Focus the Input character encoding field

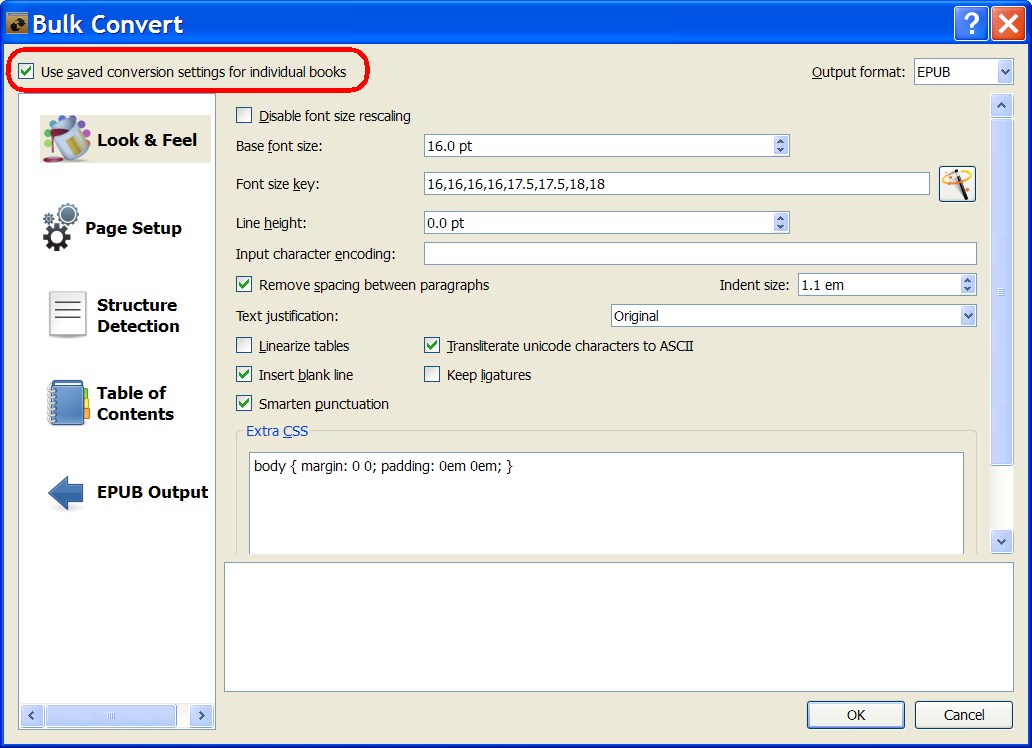700,254
